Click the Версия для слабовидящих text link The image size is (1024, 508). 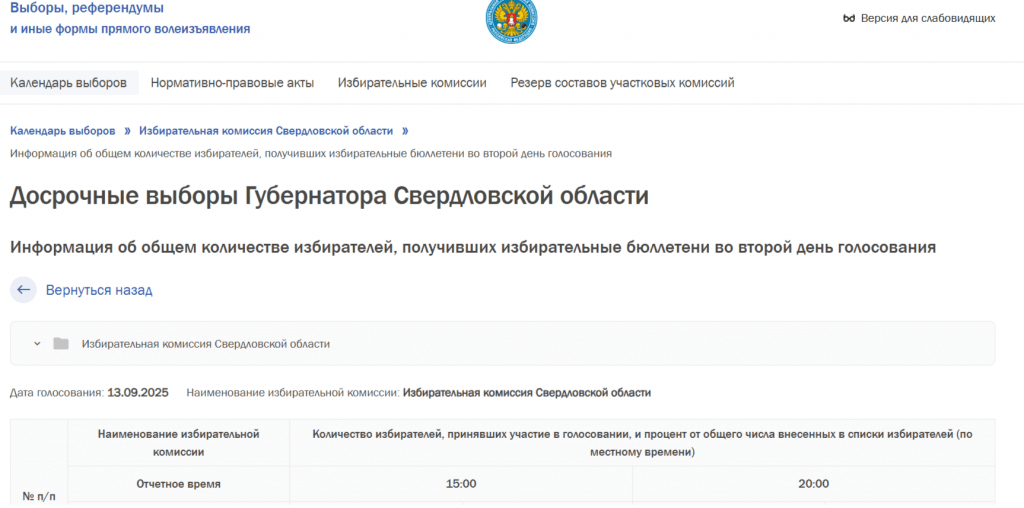(928, 18)
